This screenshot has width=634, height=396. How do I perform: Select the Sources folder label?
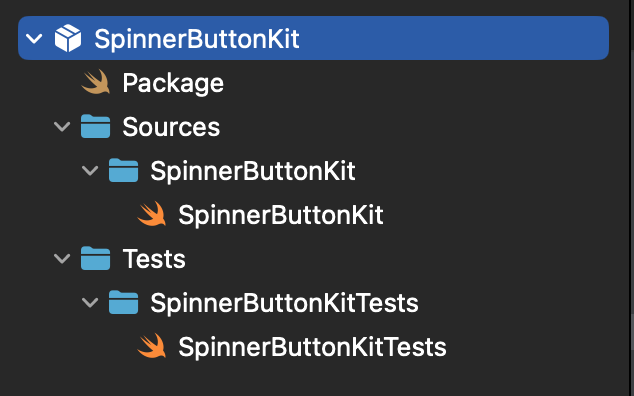(171, 127)
